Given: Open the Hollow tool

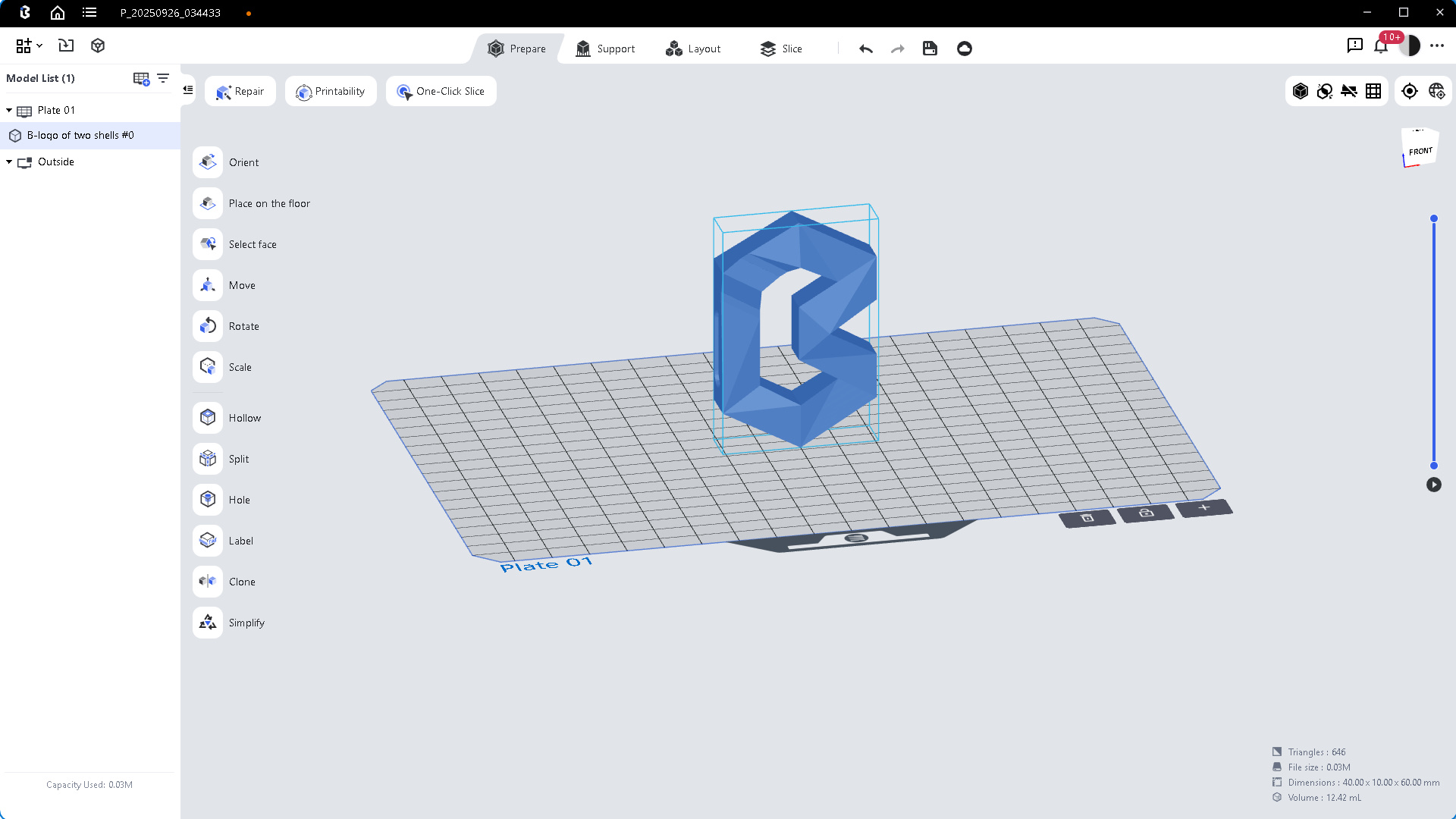Looking at the screenshot, I should pyautogui.click(x=208, y=418).
